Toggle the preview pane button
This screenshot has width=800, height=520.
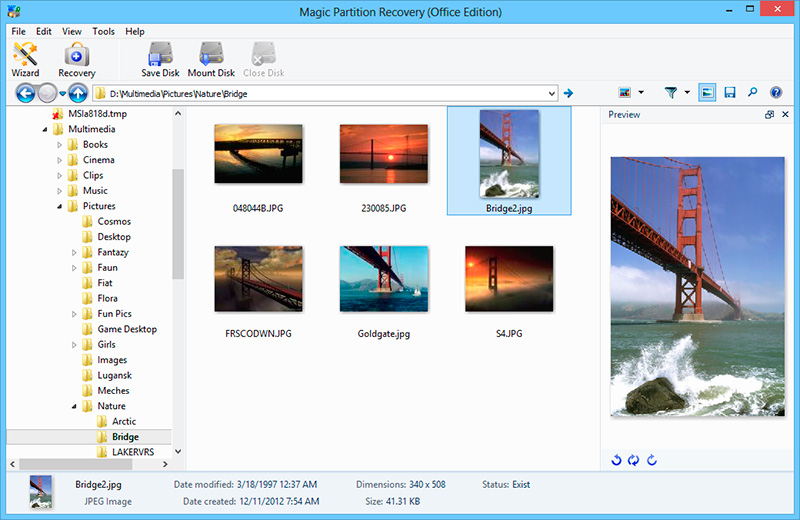pos(707,92)
